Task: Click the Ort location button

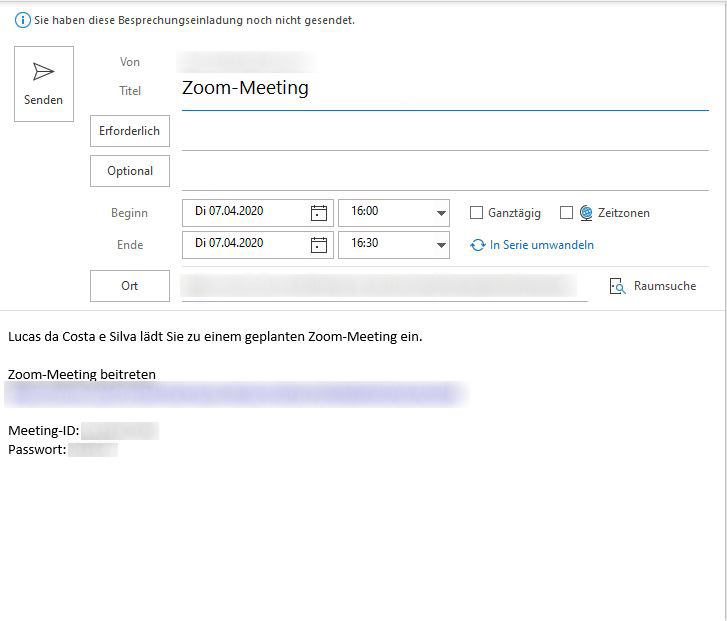Action: 130,286
